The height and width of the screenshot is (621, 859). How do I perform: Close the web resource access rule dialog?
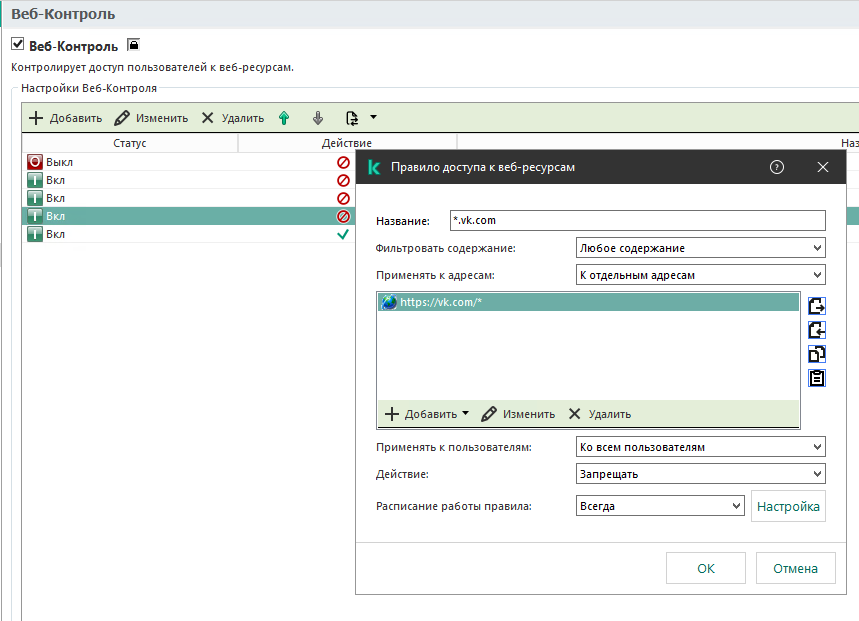click(823, 167)
